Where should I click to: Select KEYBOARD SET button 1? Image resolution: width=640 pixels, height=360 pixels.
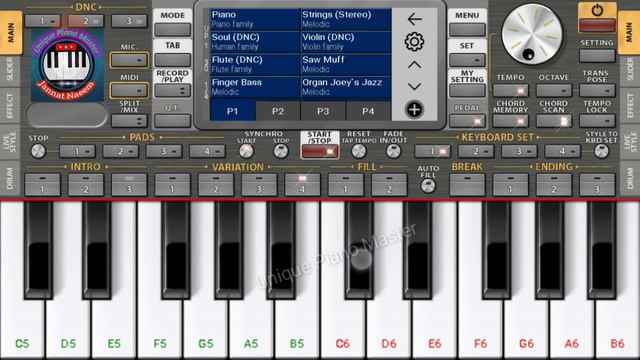click(433, 151)
